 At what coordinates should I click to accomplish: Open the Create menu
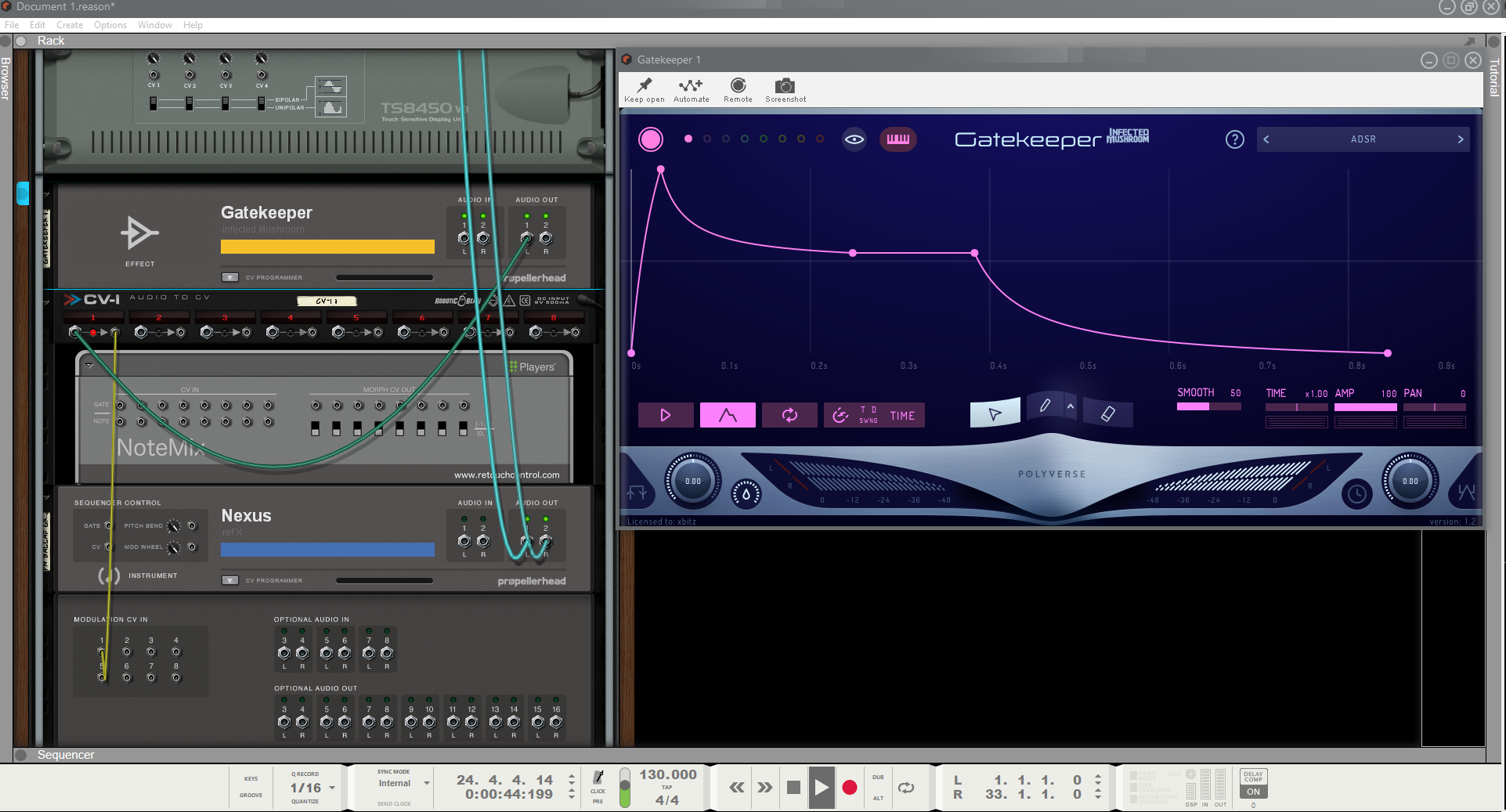coord(70,25)
